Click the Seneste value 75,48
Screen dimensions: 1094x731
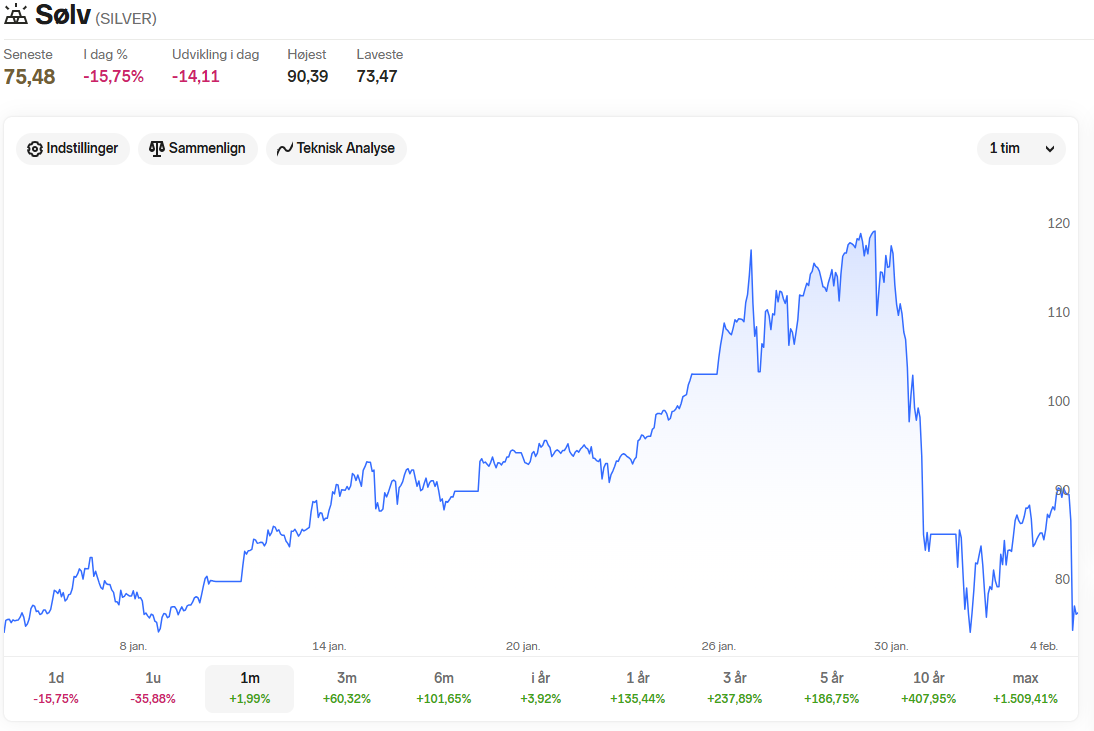[29, 77]
